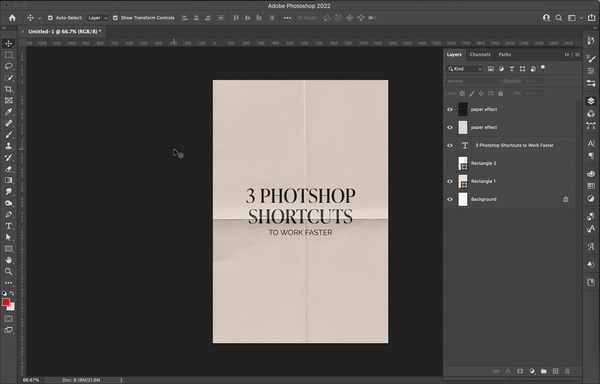Hide the Background layer
This screenshot has height=384, width=600.
coord(450,199)
